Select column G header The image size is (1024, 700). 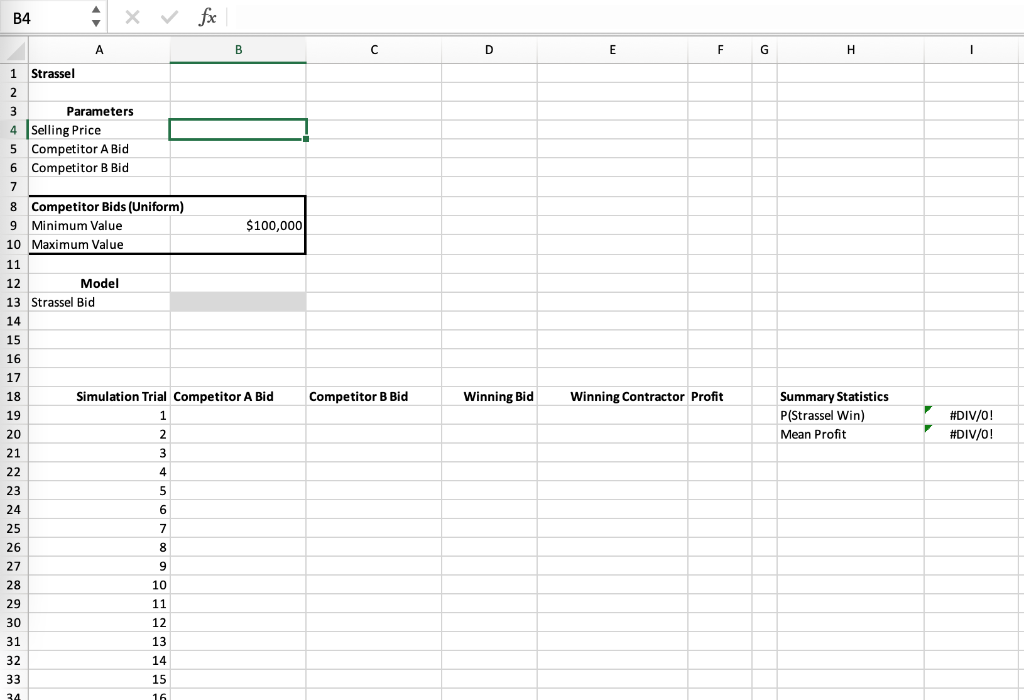[x=765, y=50]
